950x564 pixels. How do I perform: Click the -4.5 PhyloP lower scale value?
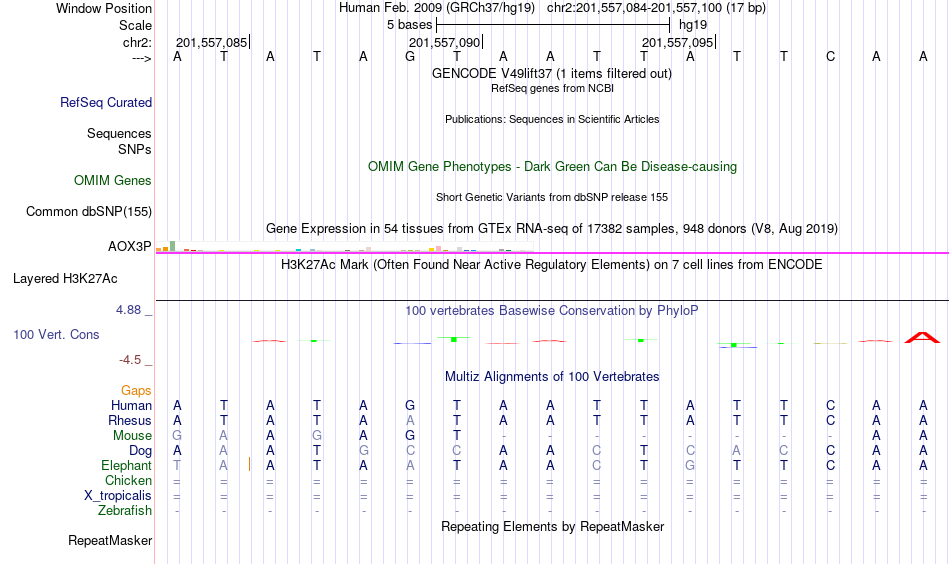(x=130, y=360)
